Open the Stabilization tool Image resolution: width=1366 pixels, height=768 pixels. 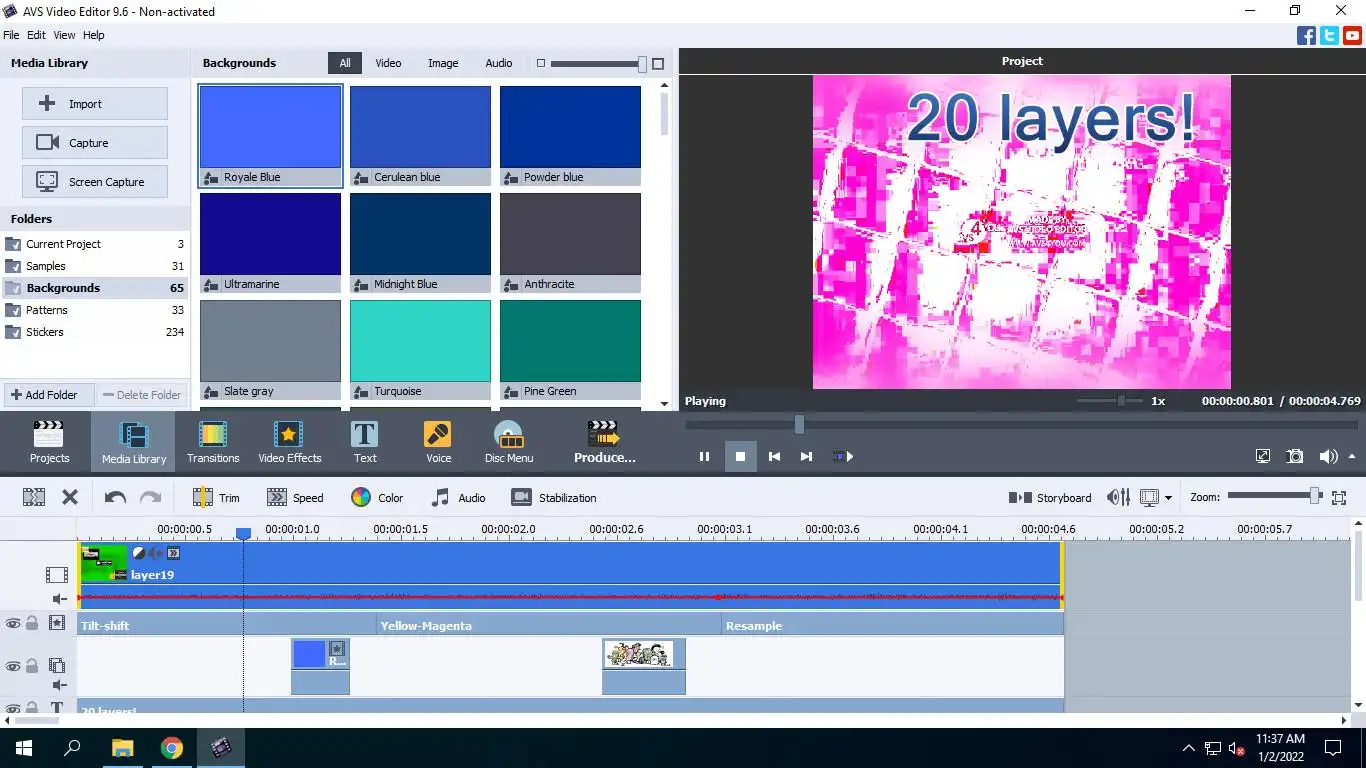(553, 497)
